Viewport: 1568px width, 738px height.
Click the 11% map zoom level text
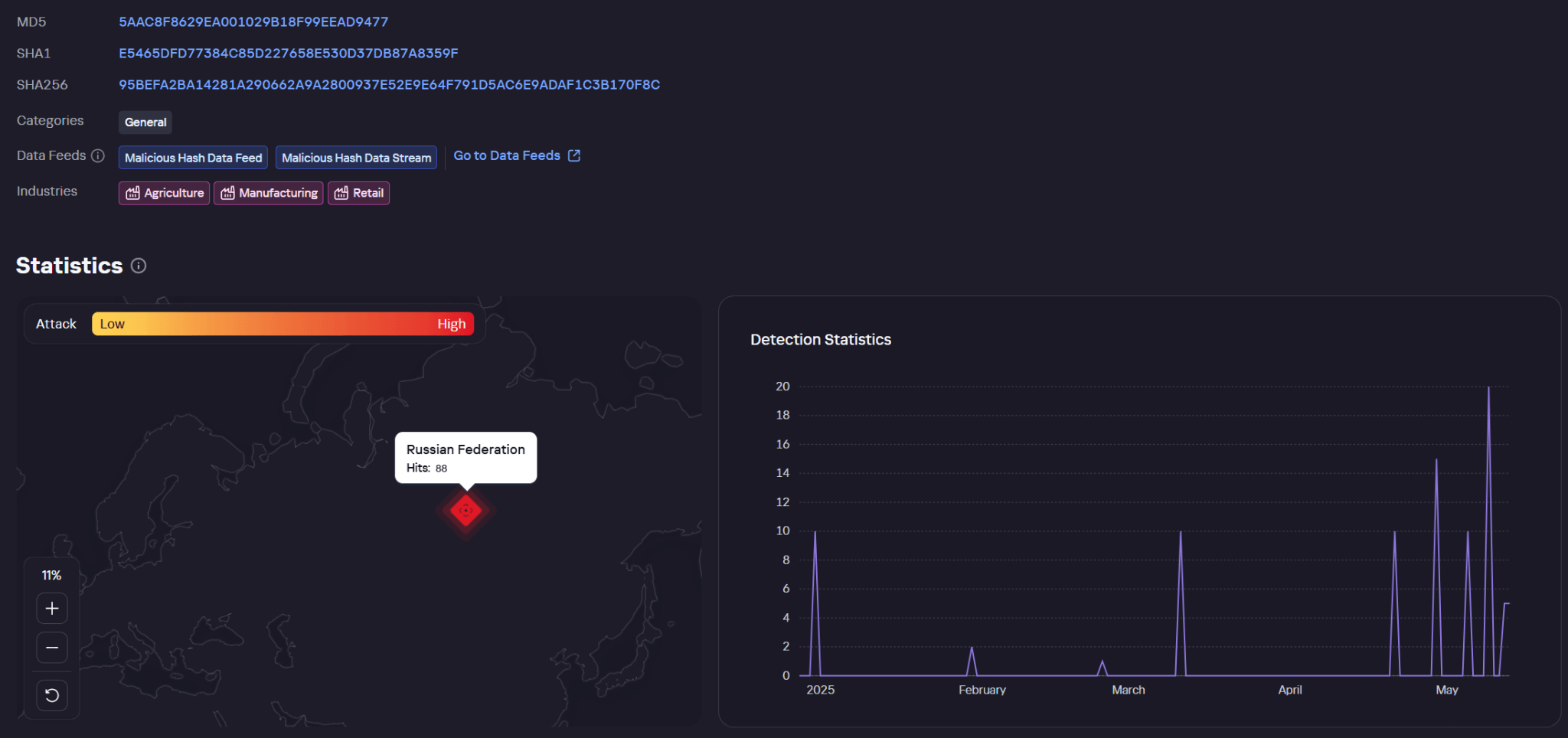pyautogui.click(x=51, y=576)
